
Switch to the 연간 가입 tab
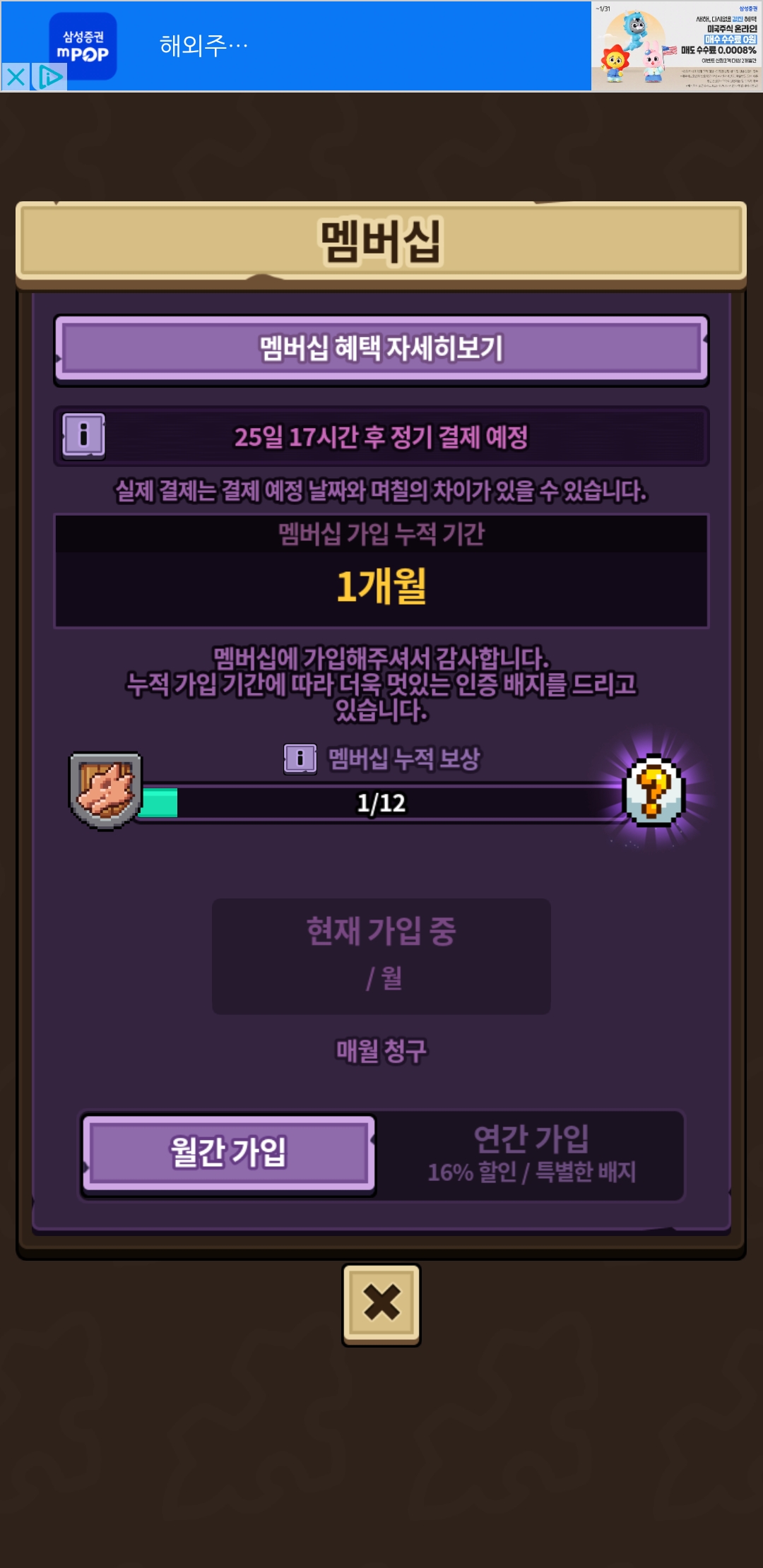point(531,1154)
